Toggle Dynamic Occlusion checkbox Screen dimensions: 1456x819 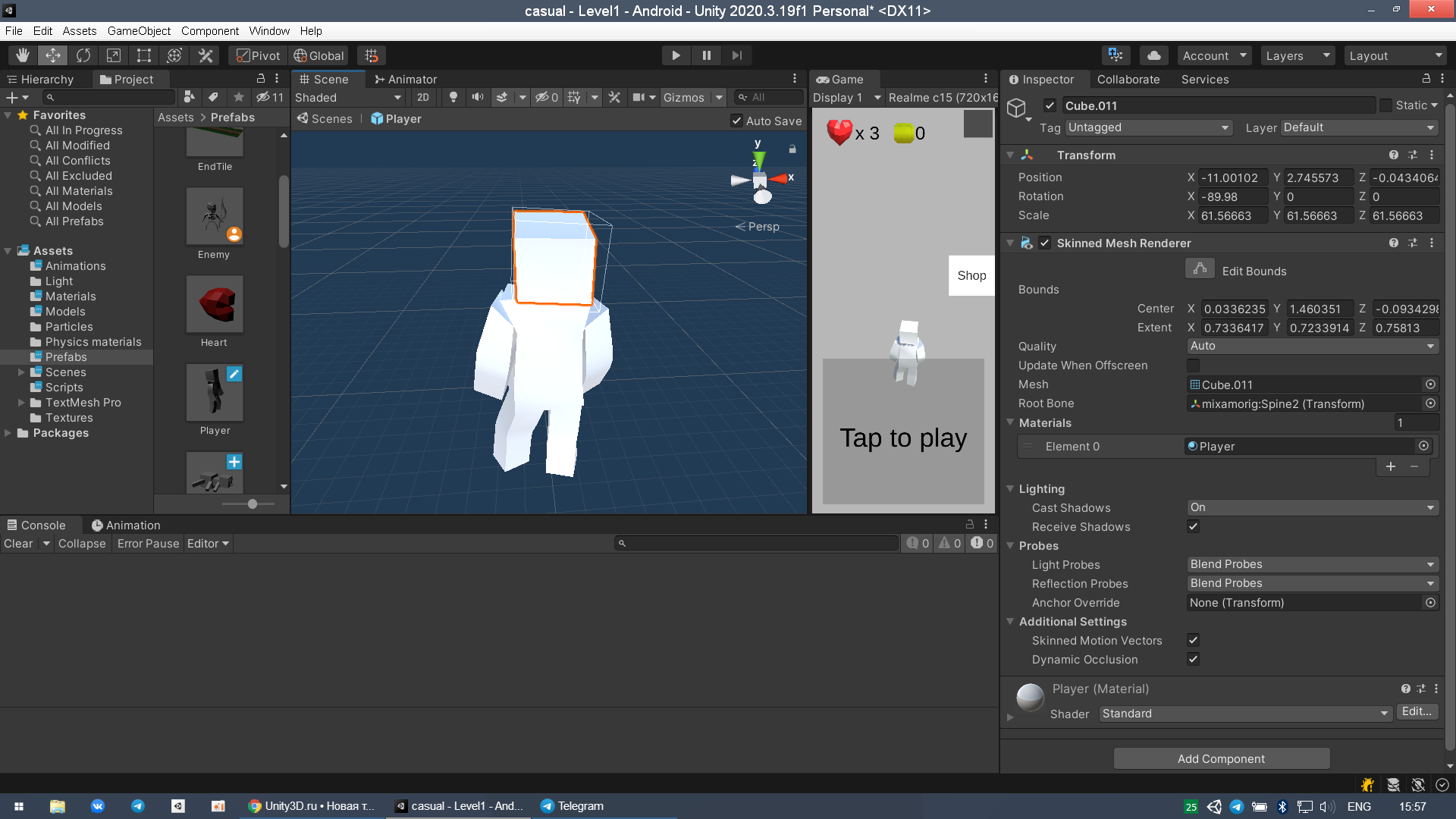point(1194,659)
